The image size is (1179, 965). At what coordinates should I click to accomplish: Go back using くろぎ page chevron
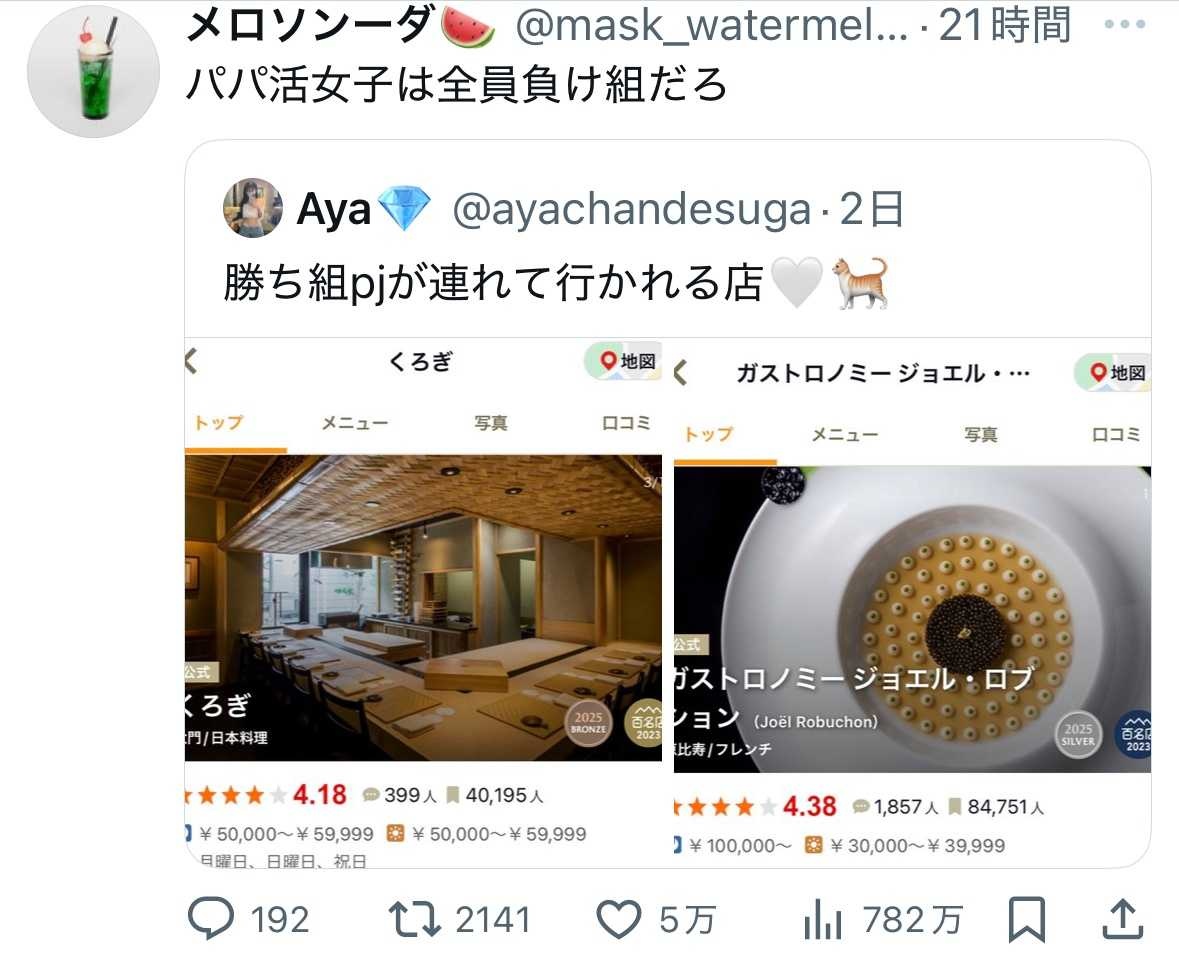(192, 362)
